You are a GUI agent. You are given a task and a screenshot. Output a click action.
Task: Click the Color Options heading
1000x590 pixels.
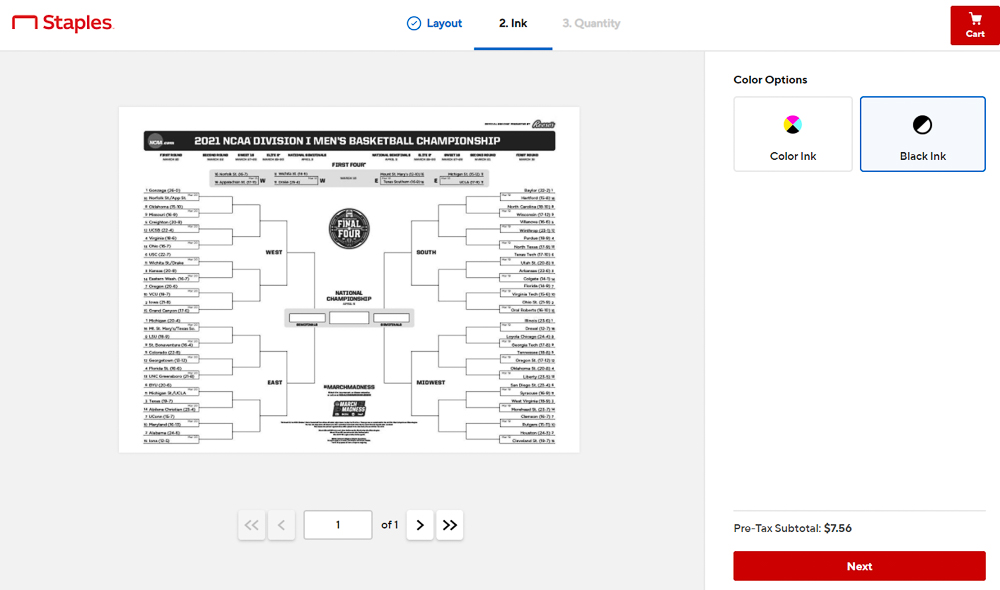pyautogui.click(x=770, y=80)
